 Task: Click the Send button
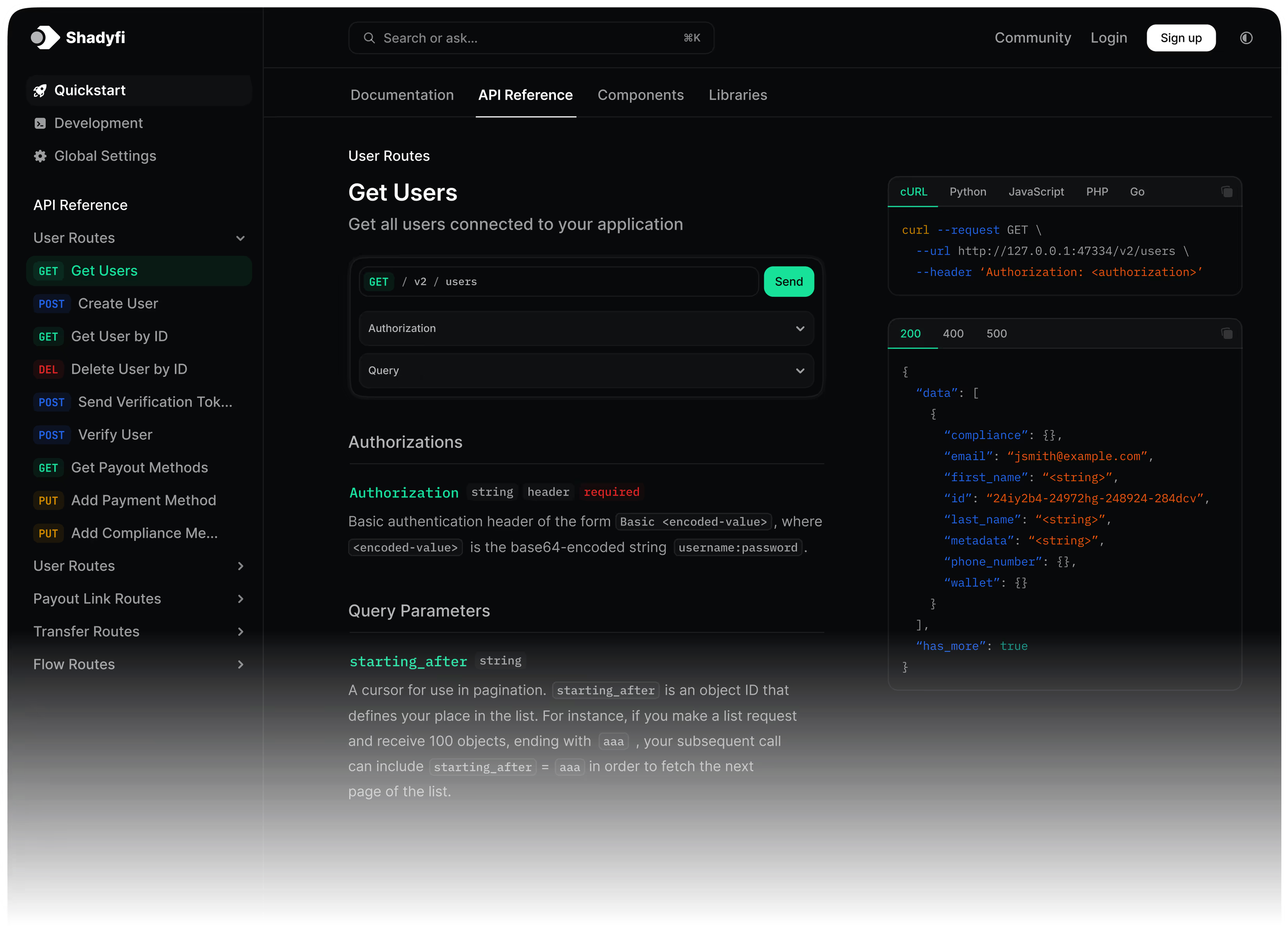(x=789, y=281)
